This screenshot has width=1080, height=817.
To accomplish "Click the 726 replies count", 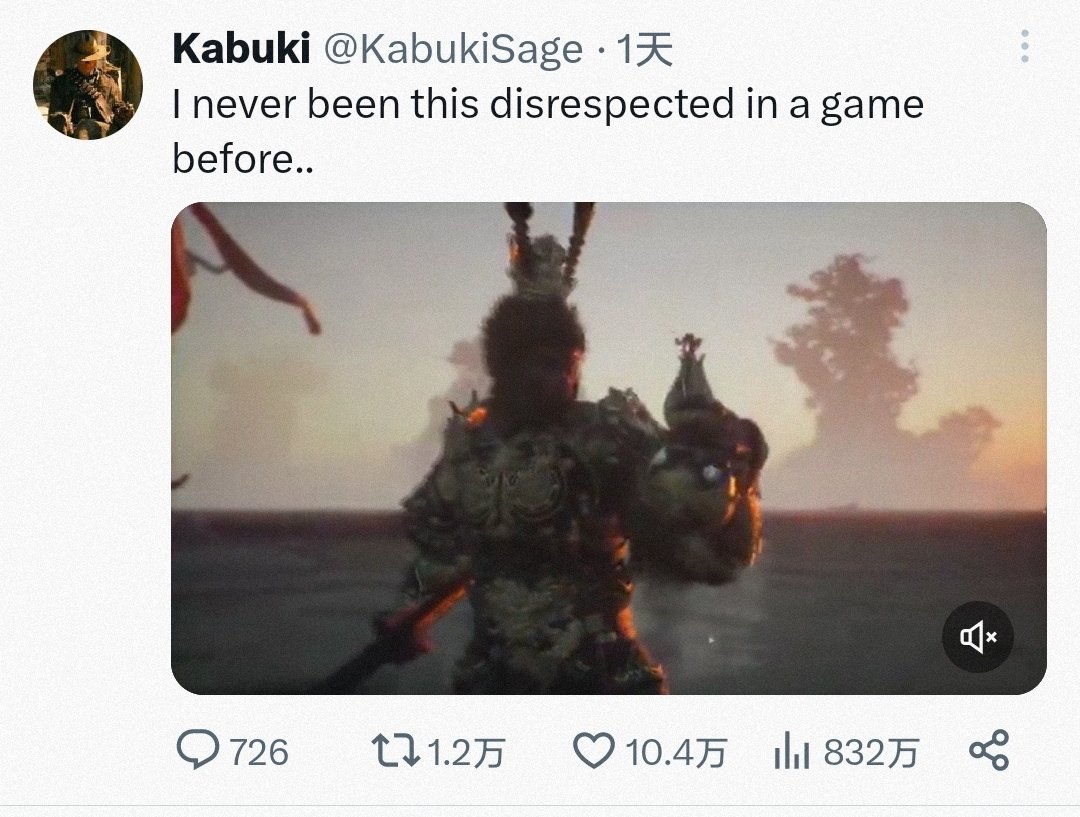I will click(x=258, y=752).
